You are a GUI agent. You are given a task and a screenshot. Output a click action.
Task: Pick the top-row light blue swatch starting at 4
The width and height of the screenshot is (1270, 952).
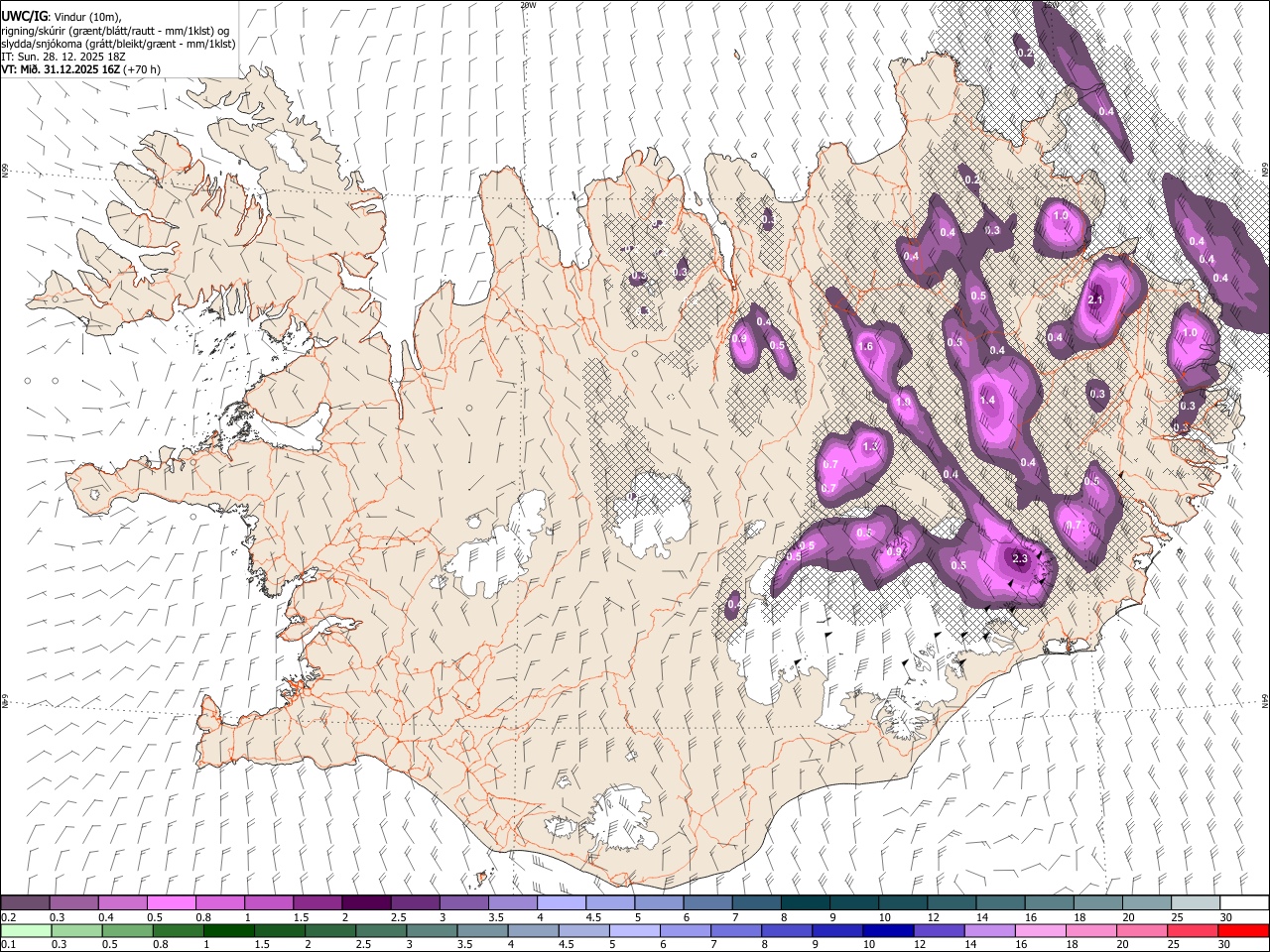(562, 902)
